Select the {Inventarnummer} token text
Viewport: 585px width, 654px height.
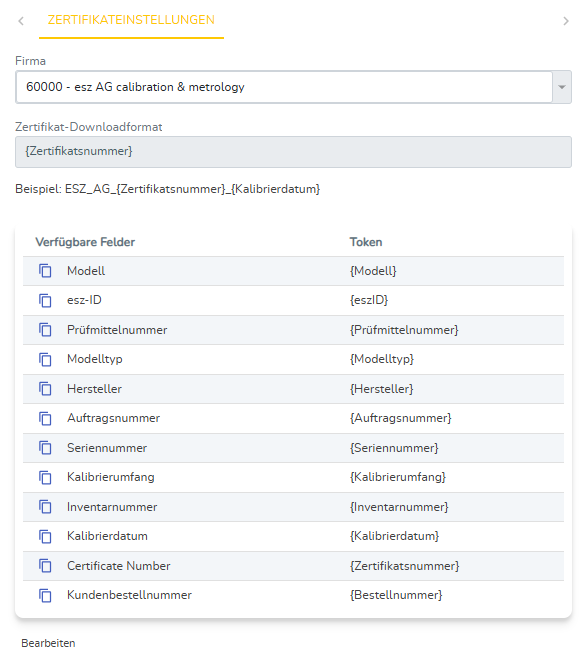399,507
